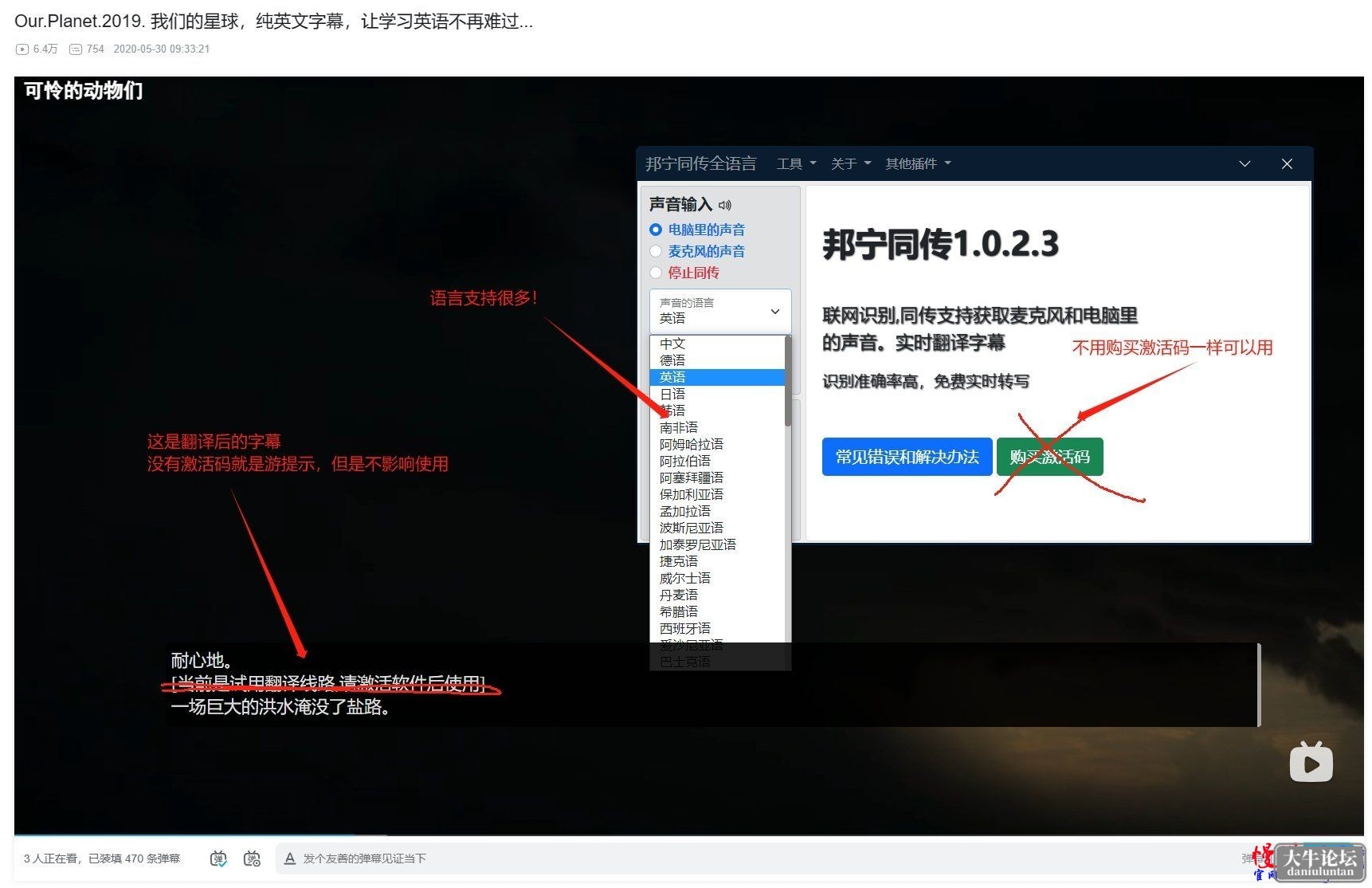Image resolution: width=1372 pixels, height=888 pixels.
Task: Select 电脑里的声音 radio option
Action: pyautogui.click(x=656, y=230)
